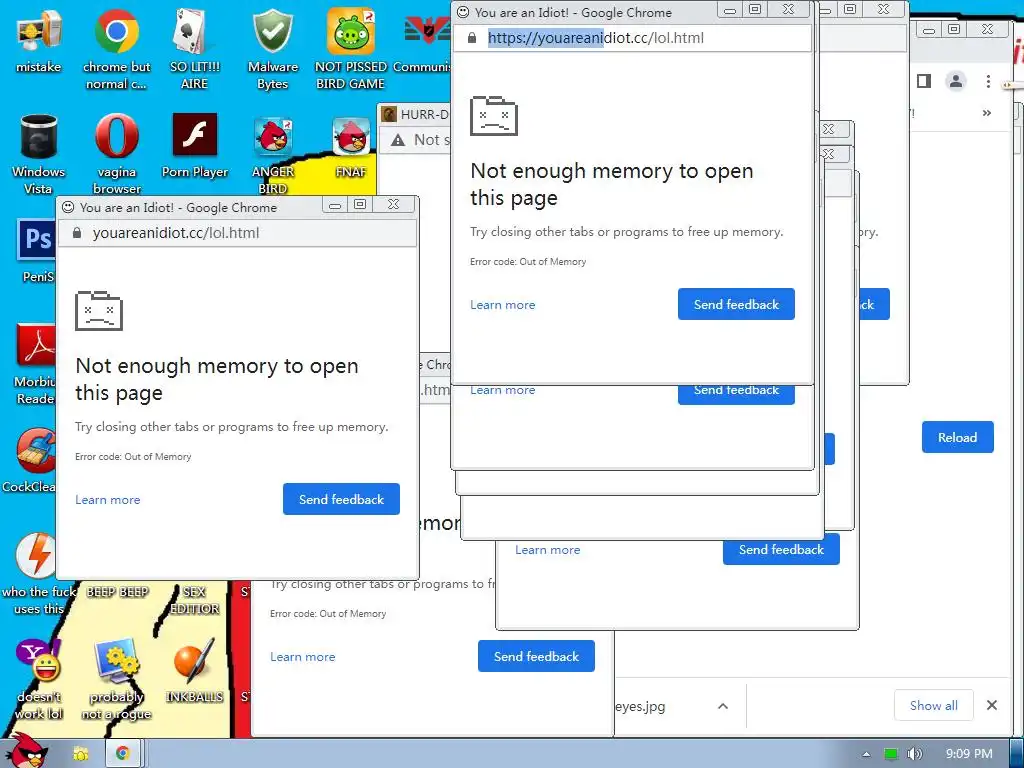1024x768 pixels.
Task: Click 'Error code: Out of Memory' in left popup
Action: [x=133, y=456]
